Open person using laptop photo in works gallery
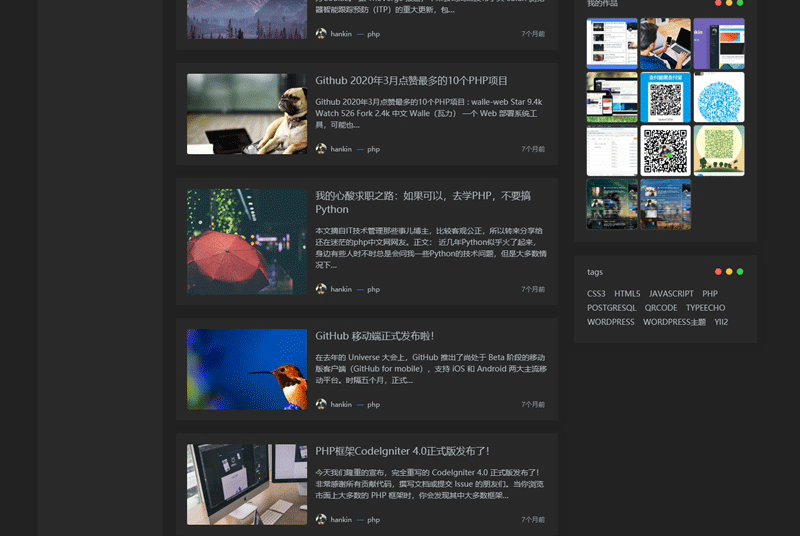This screenshot has height=536, width=800. tap(665, 43)
